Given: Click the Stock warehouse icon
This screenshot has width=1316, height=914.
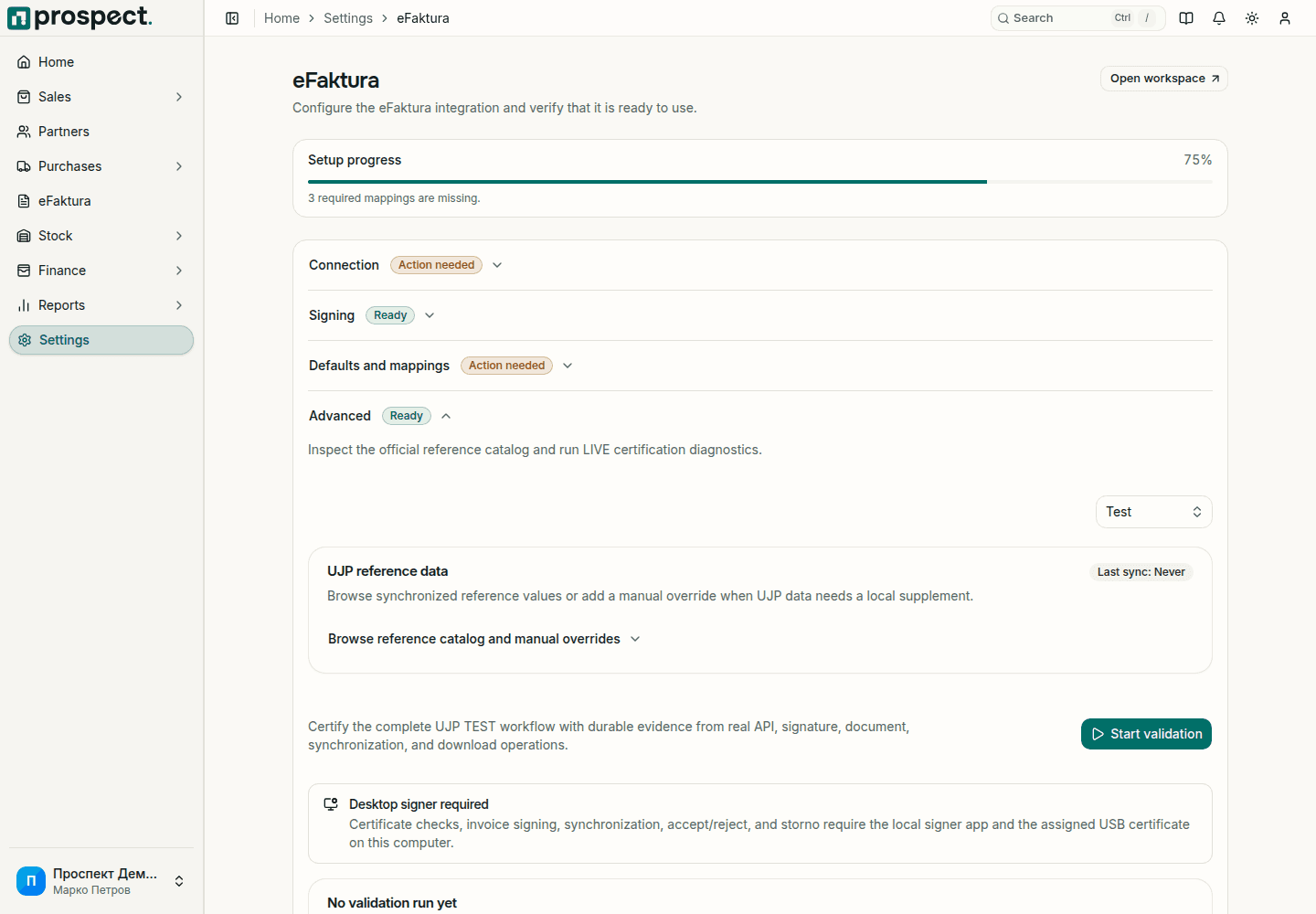Looking at the screenshot, I should [x=24, y=236].
